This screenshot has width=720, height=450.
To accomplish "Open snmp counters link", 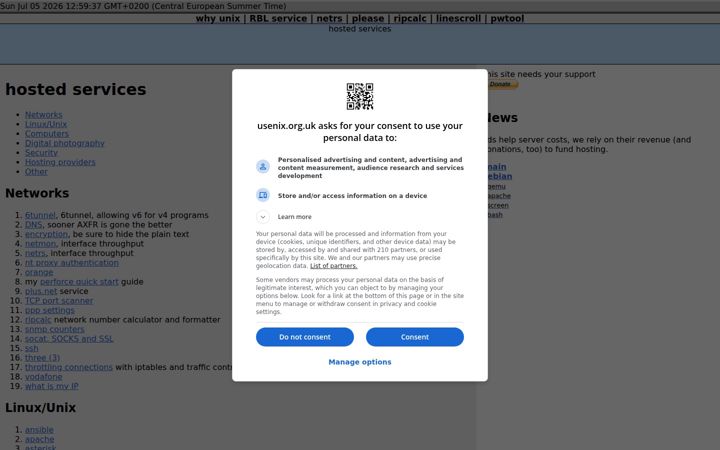I will coord(55,329).
